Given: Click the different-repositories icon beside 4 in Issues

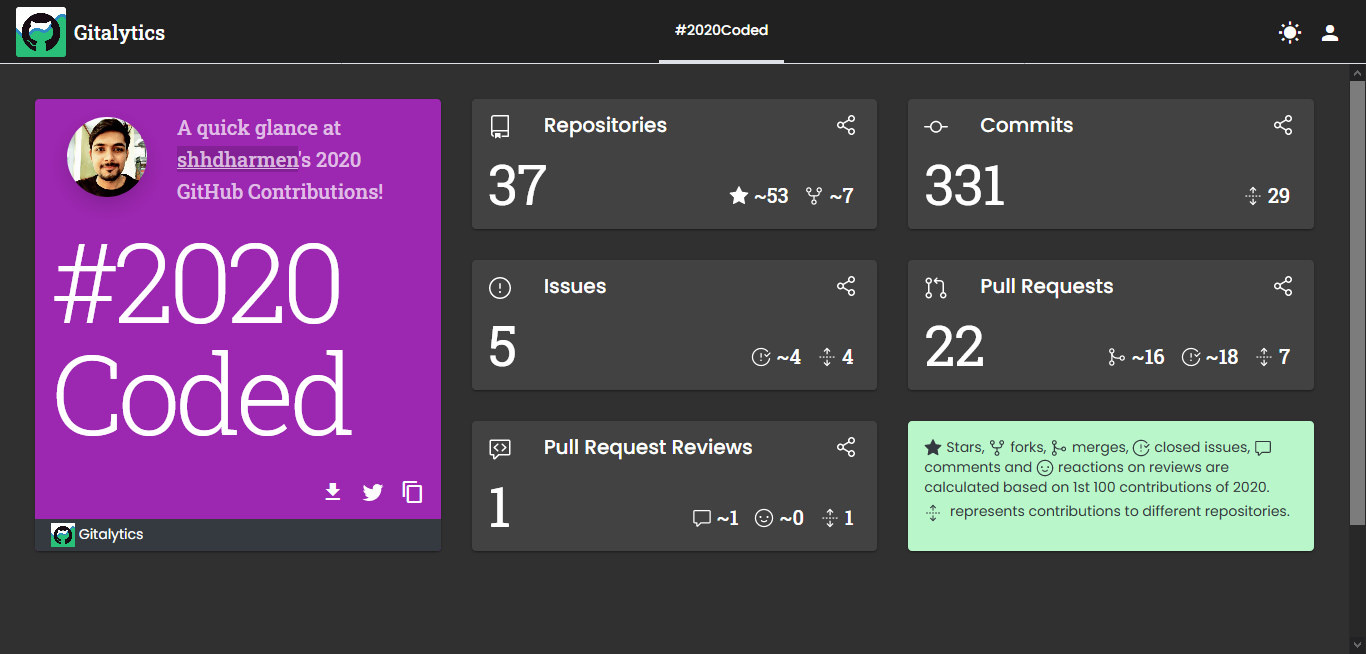Looking at the screenshot, I should click(827, 357).
